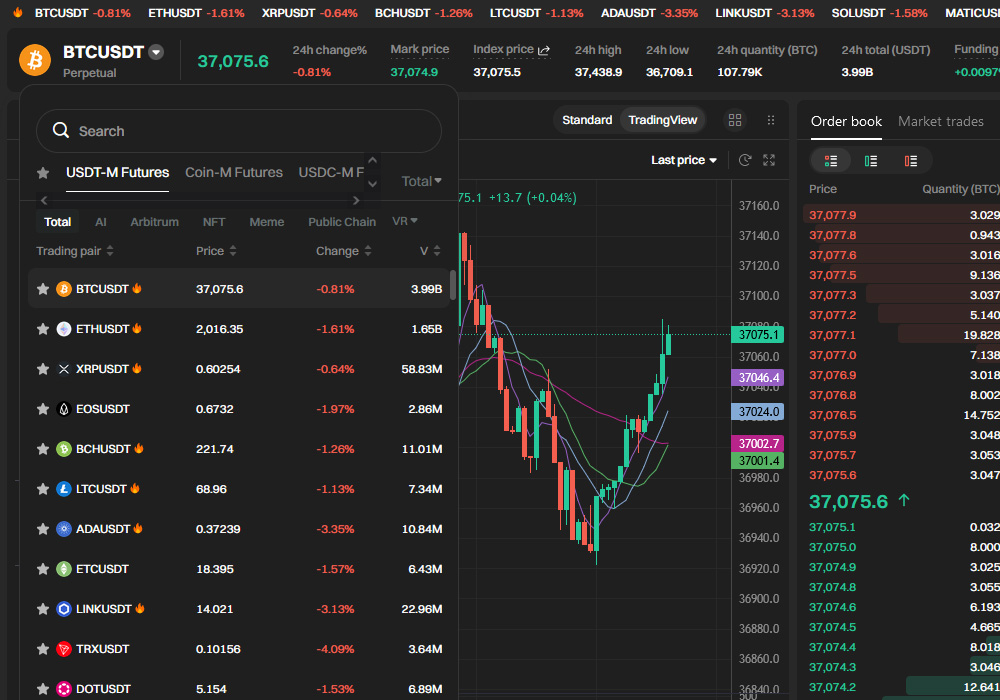Toggle favorite star for LTCUSDT
The height and width of the screenshot is (700, 1000).
[43, 489]
